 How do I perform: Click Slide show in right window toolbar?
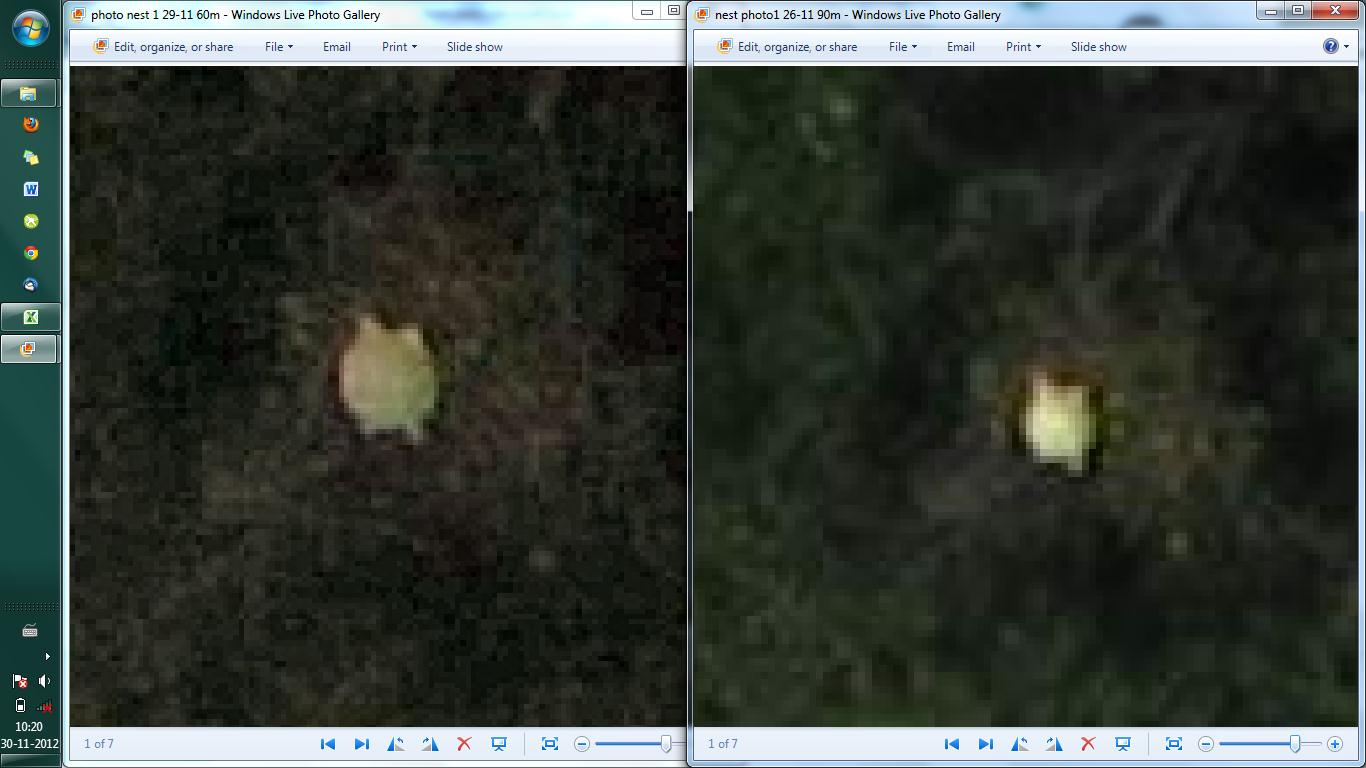pos(1098,47)
